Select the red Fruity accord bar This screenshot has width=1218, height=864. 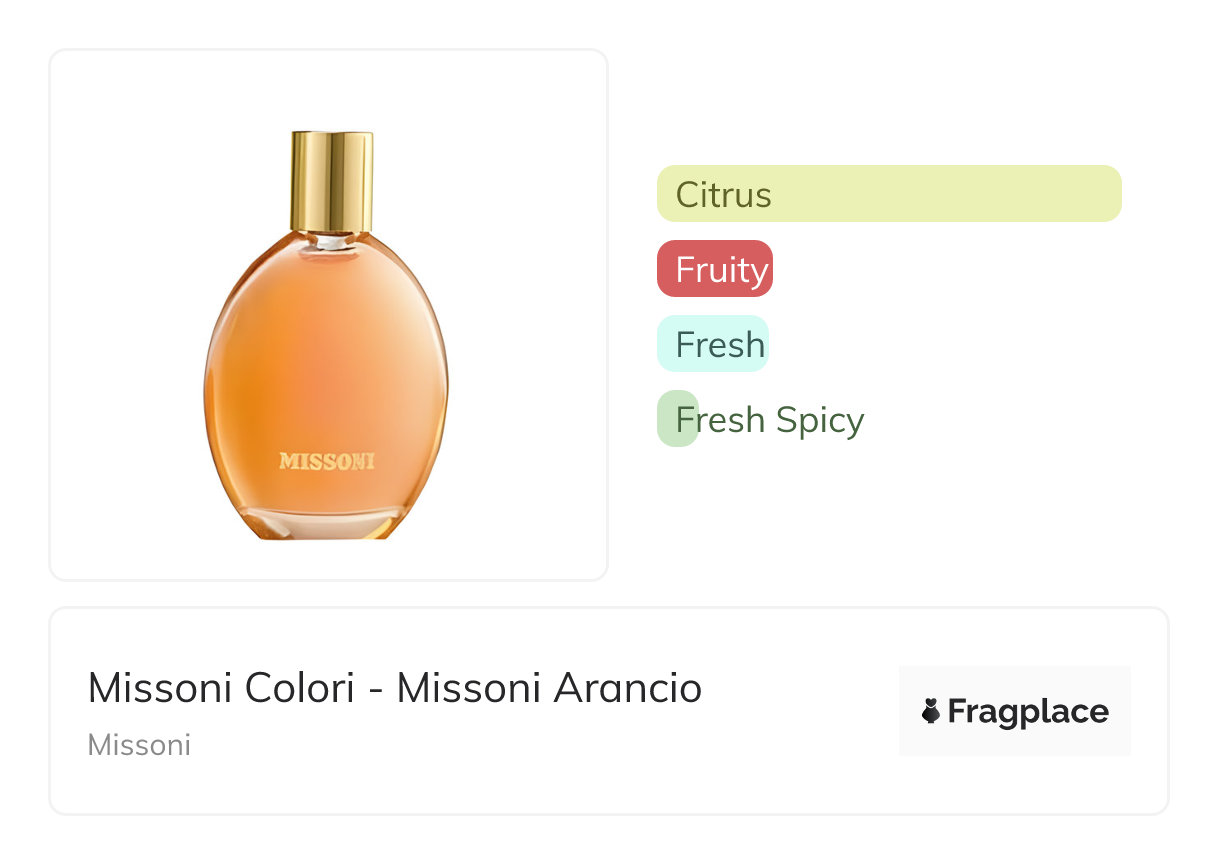tap(714, 269)
